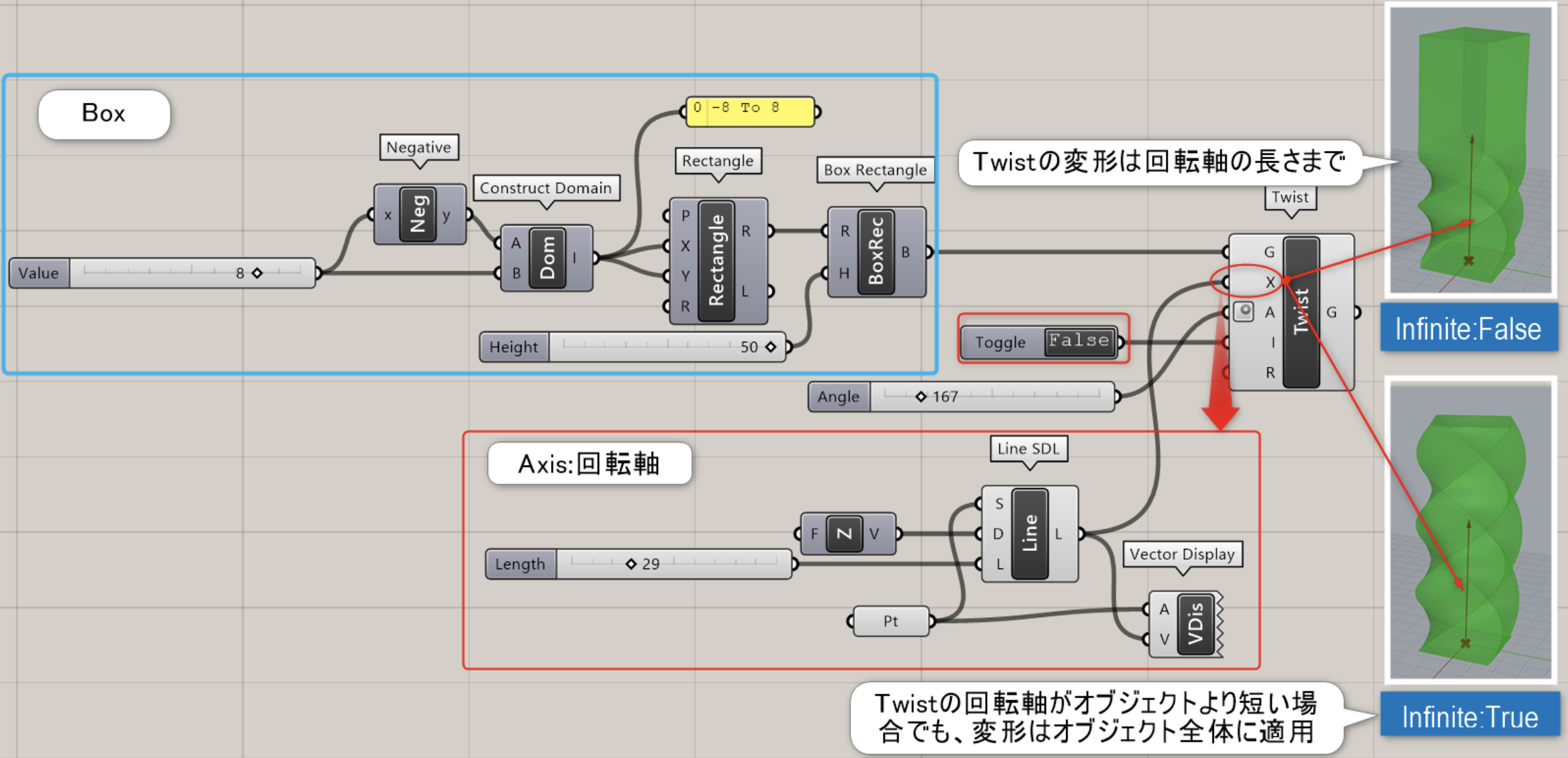Click the Length slider handle at 29
This screenshot has height=758, width=1568.
point(631,564)
